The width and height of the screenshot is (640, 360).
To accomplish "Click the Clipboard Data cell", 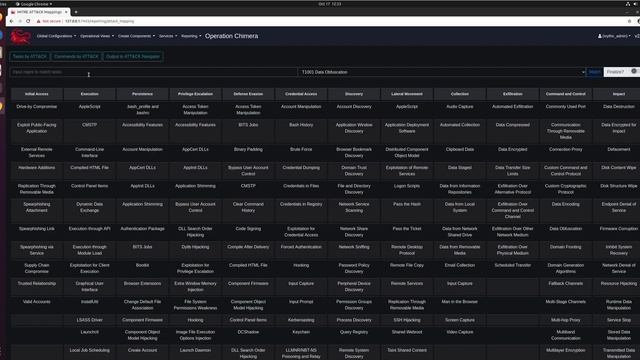I will [x=460, y=152].
